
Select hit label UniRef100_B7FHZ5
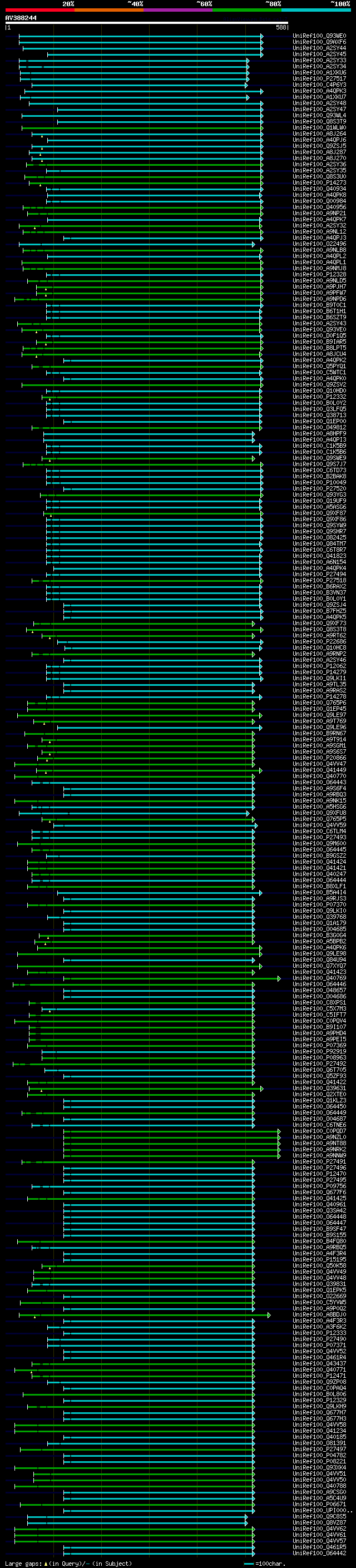point(319,611)
